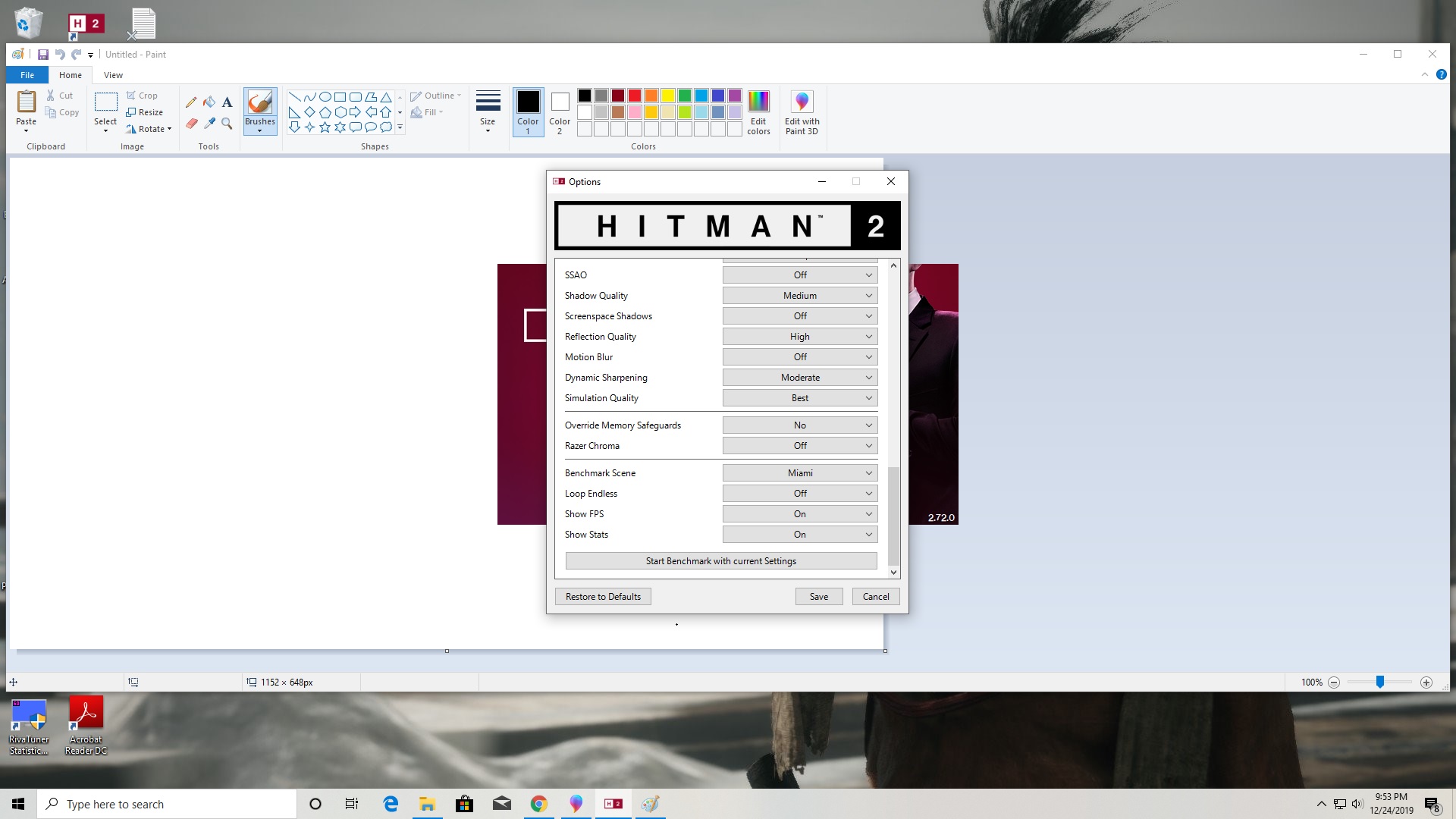
Task: Open the Simulation Quality dropdown
Action: pos(800,398)
